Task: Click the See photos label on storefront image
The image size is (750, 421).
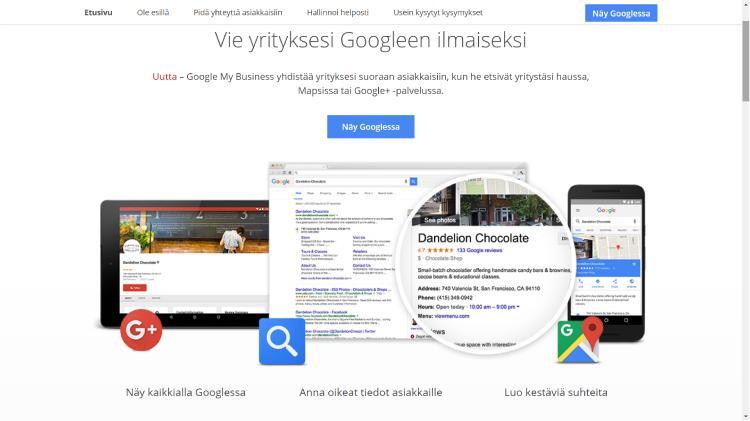Action: pyautogui.click(x=440, y=220)
